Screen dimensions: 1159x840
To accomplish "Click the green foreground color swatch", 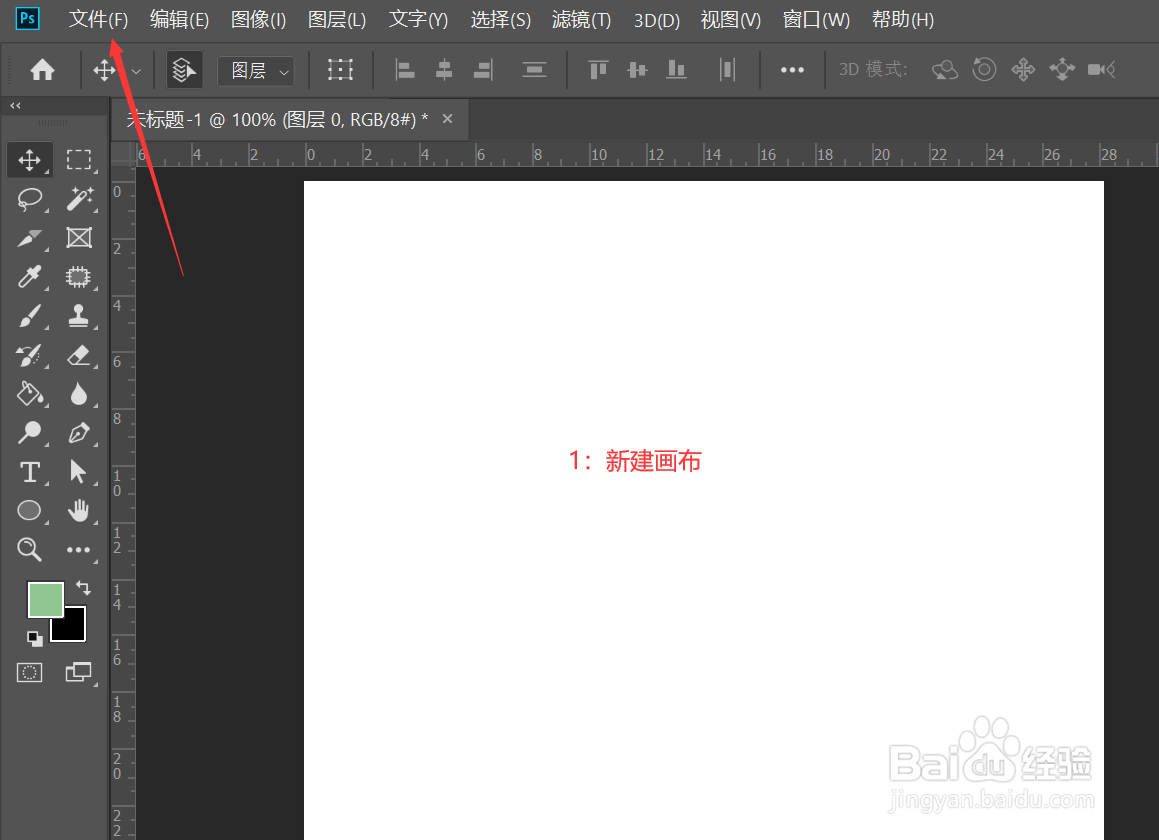I will (x=45, y=599).
